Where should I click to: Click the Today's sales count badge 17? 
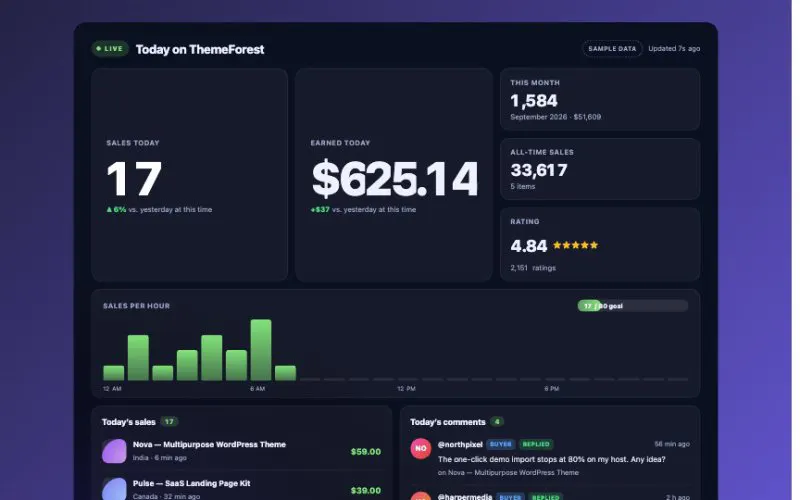coord(169,422)
